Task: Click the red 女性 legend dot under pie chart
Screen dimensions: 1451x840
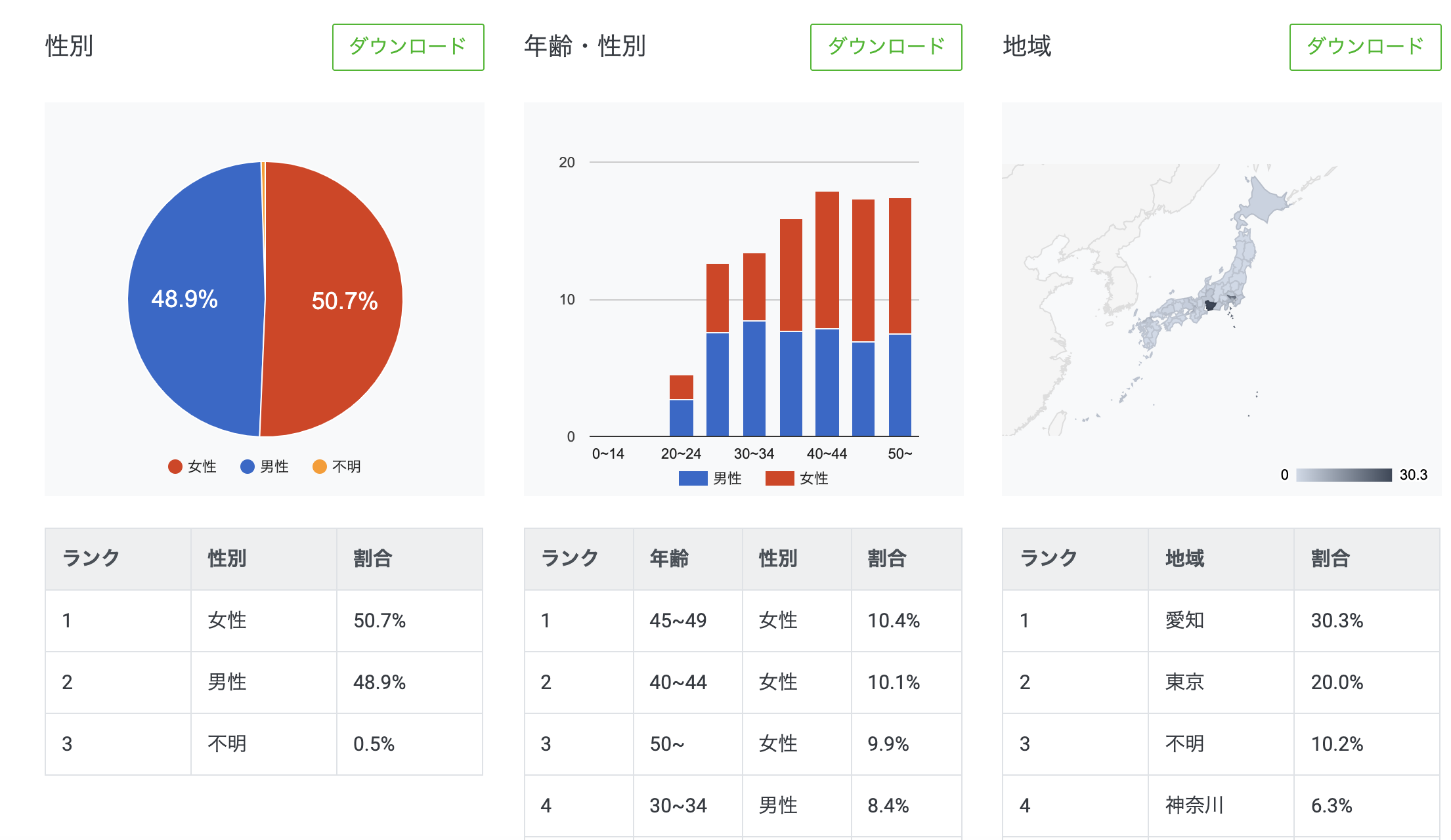Action: 175,467
